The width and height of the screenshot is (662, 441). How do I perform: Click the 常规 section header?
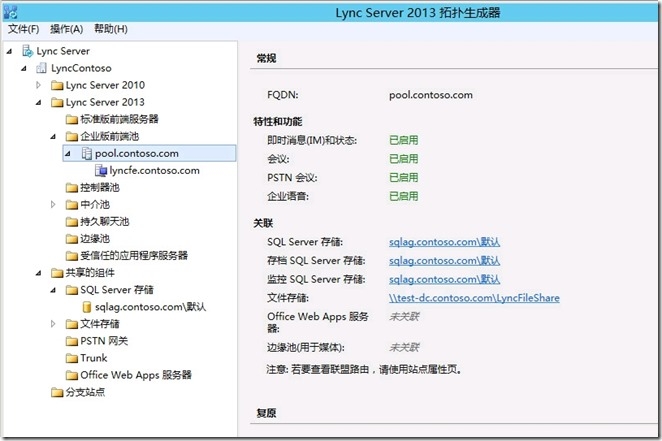click(x=266, y=58)
